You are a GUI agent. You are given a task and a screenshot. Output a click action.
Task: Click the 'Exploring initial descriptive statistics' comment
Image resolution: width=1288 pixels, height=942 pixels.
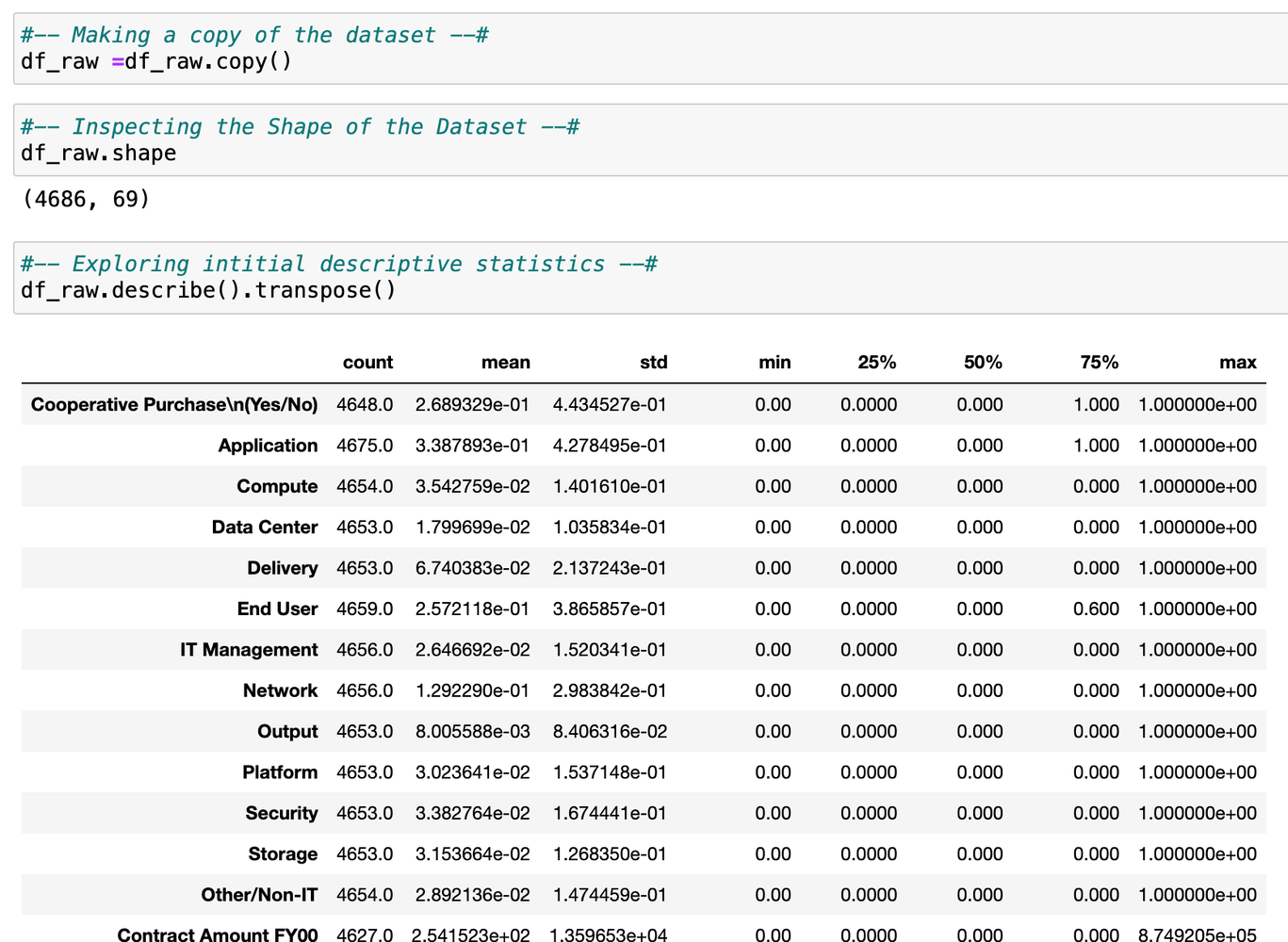pos(338,264)
